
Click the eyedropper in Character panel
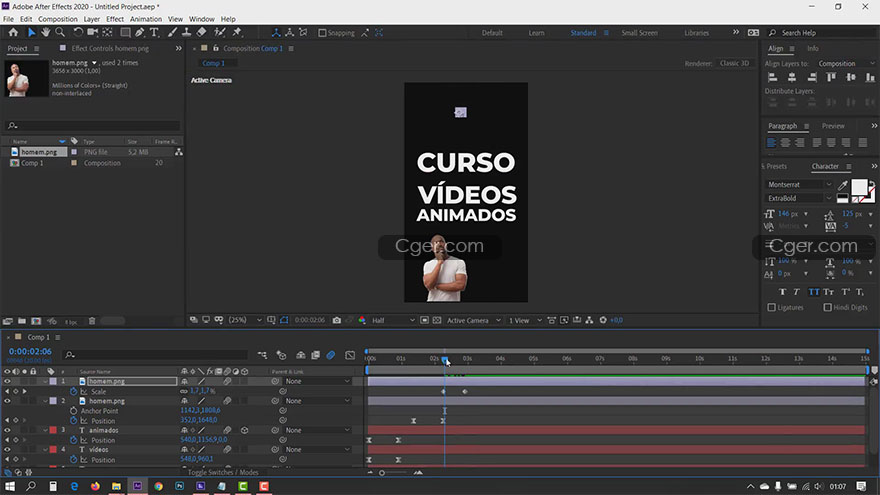(x=842, y=185)
